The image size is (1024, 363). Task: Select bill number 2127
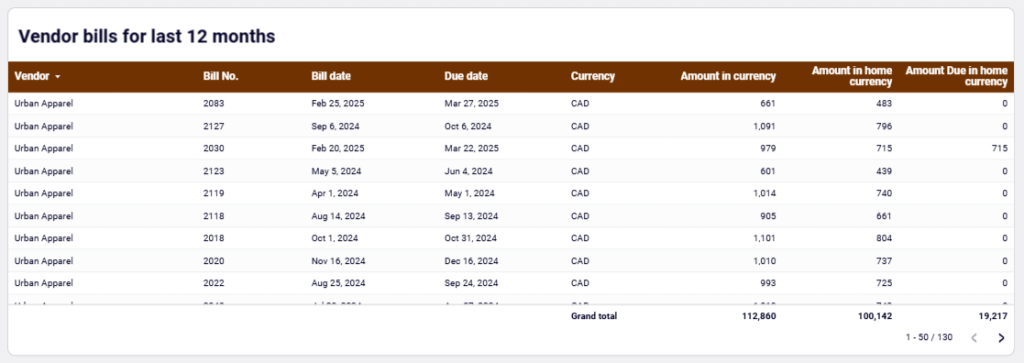tap(214, 126)
